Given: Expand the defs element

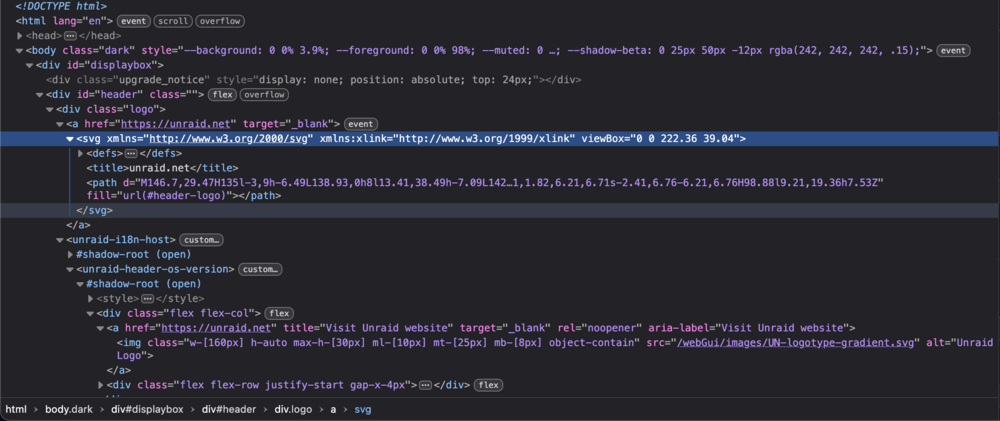Looking at the screenshot, I should (80, 154).
